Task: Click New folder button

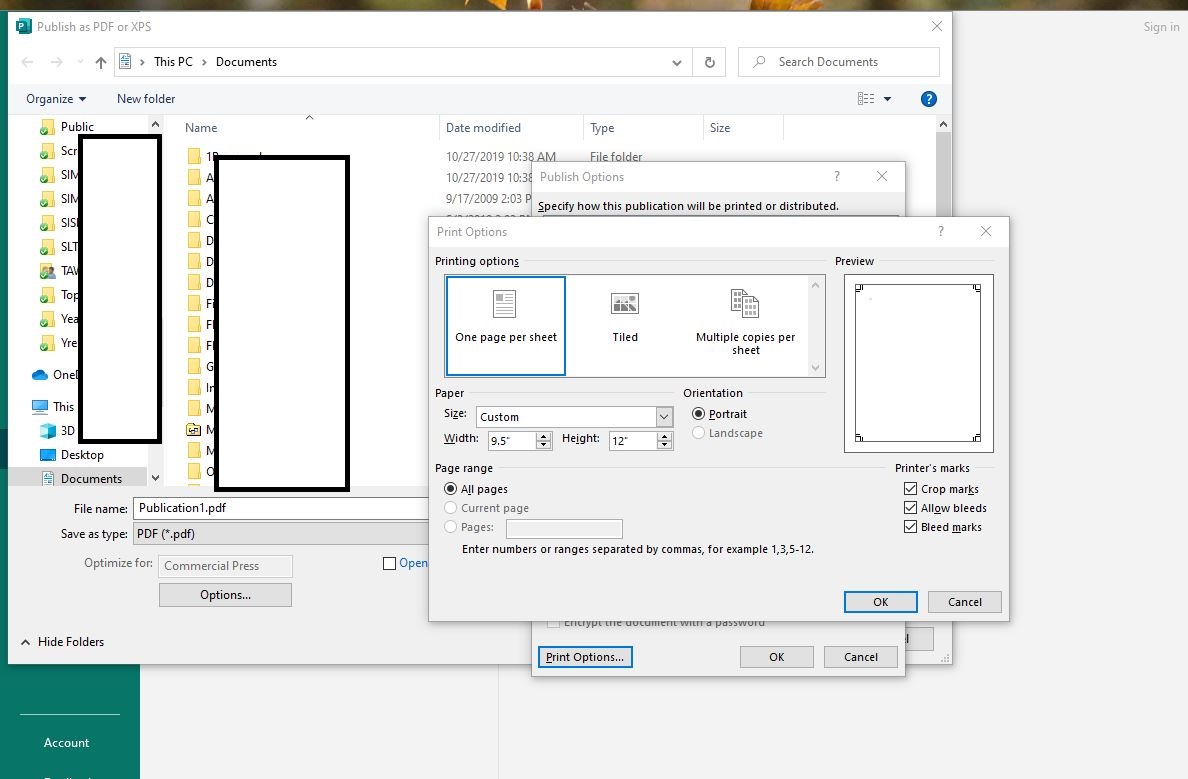Action: (145, 99)
